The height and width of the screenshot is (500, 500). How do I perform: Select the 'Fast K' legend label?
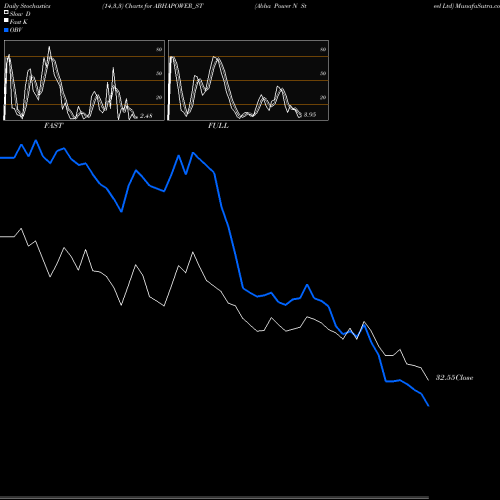point(19,22)
